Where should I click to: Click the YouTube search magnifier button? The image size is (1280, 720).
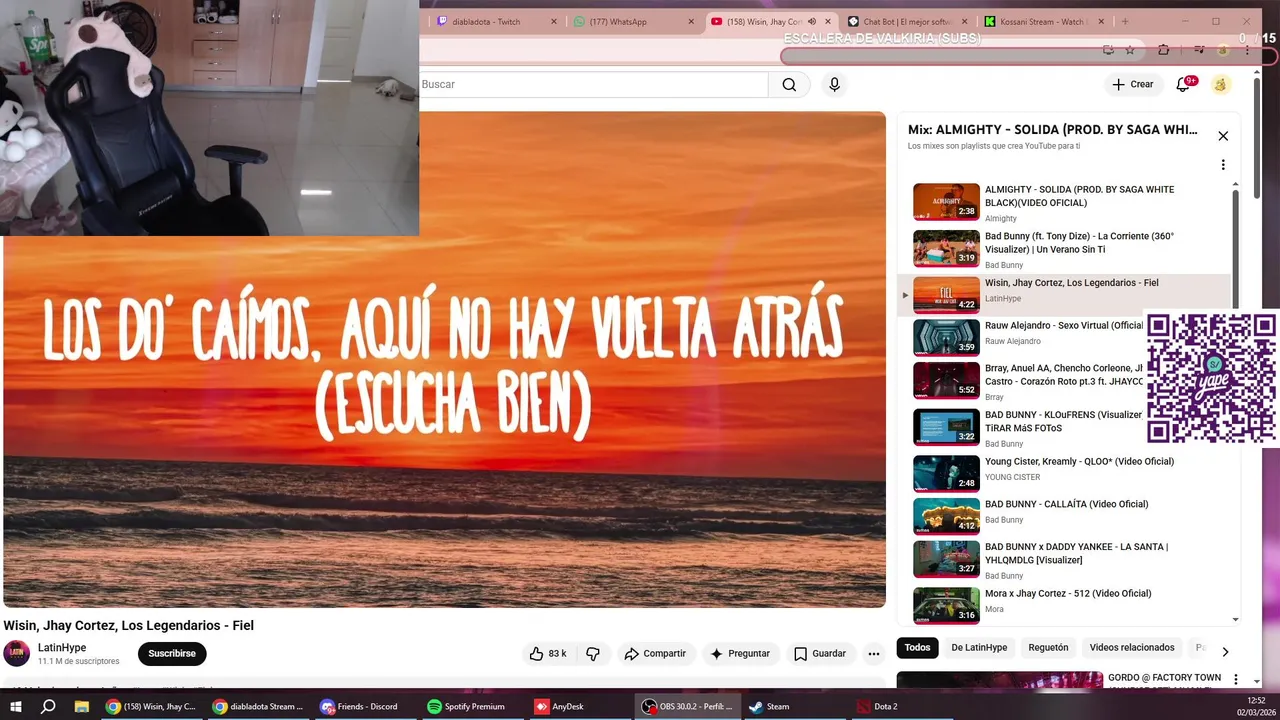789,85
